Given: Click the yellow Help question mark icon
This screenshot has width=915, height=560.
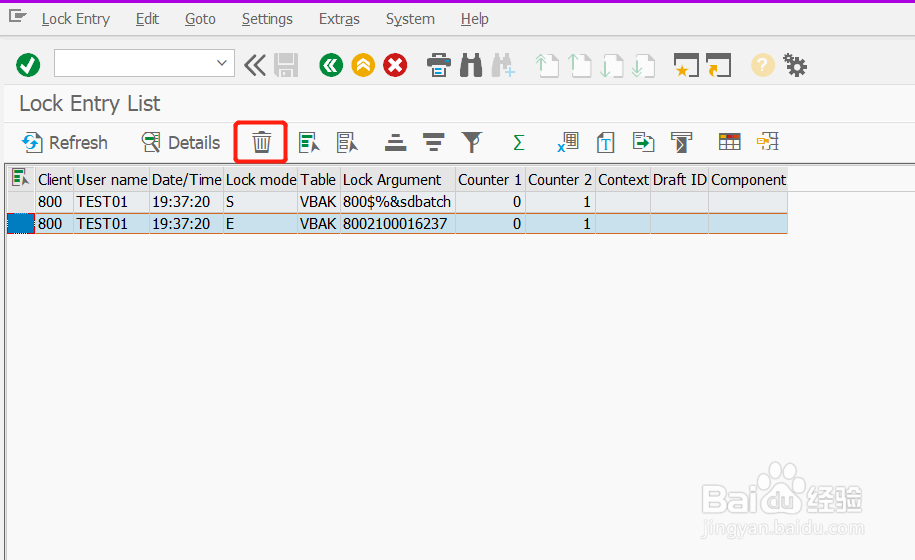Looking at the screenshot, I should [x=763, y=65].
